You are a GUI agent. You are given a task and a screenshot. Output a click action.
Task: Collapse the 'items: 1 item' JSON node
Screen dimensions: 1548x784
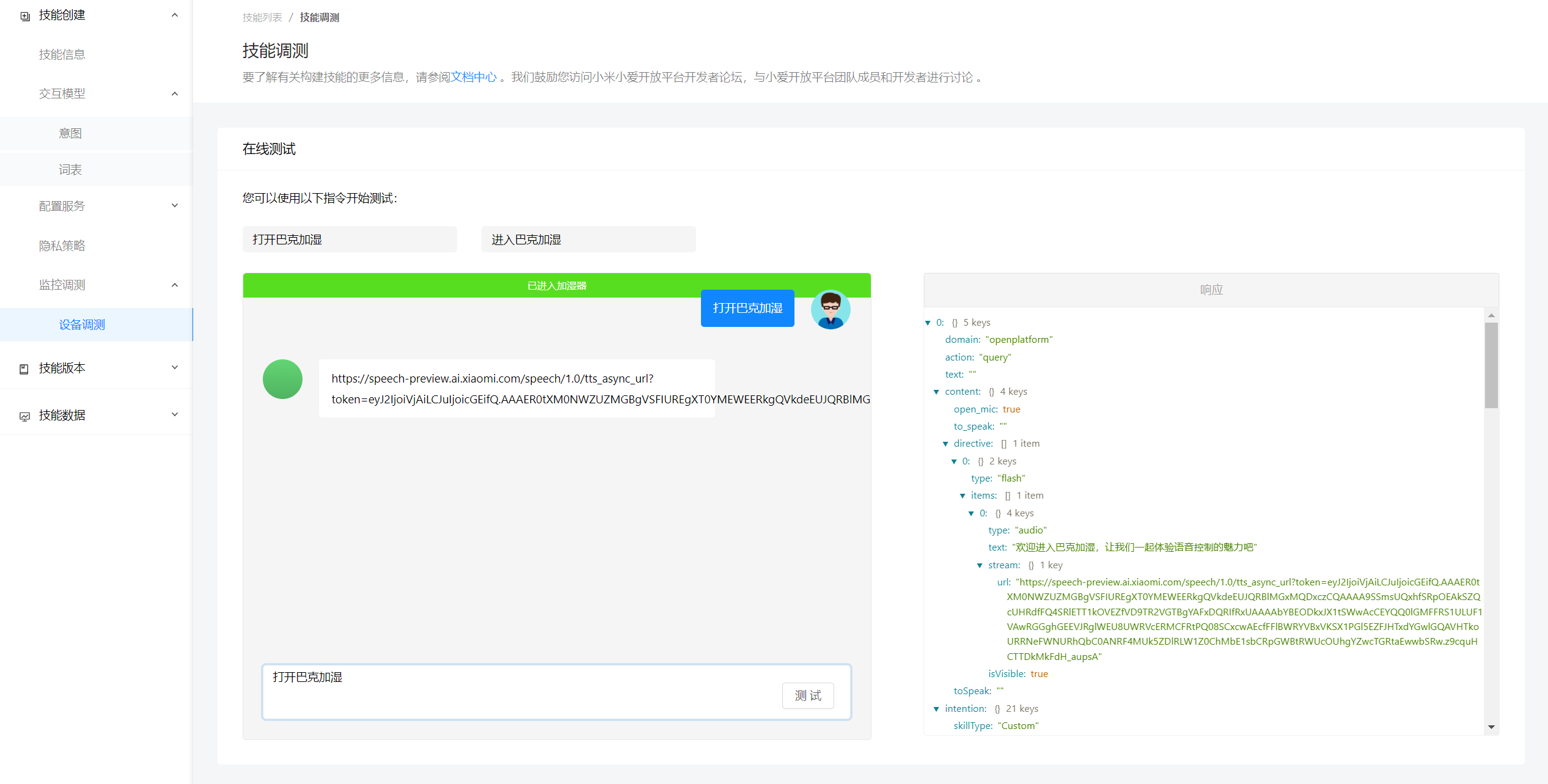click(963, 496)
